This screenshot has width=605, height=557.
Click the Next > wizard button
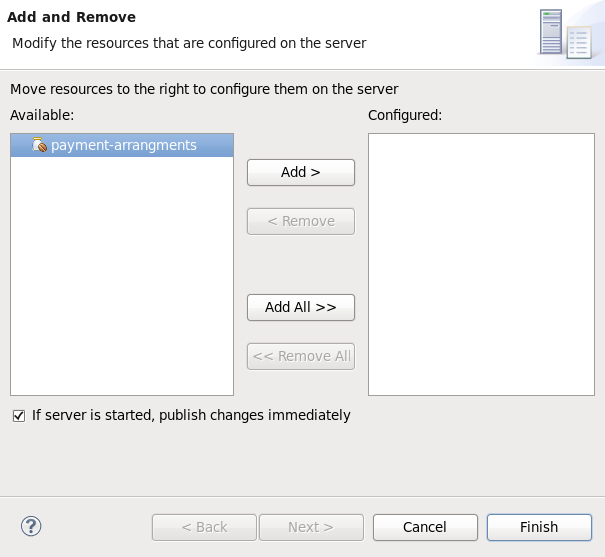(x=311, y=527)
